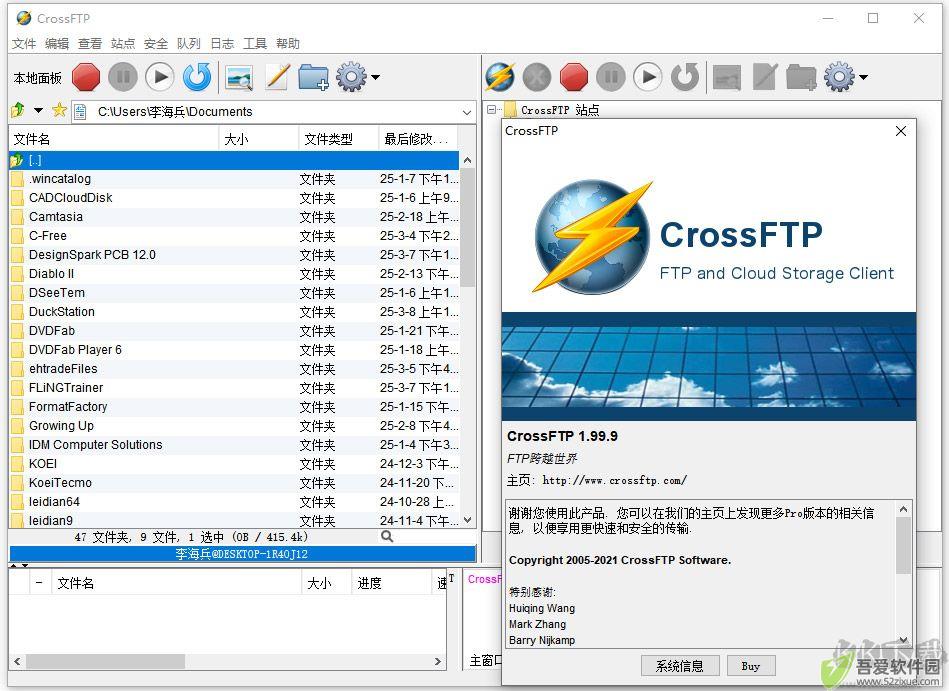
Task: Click the remote panel image view icon
Action: click(x=727, y=77)
